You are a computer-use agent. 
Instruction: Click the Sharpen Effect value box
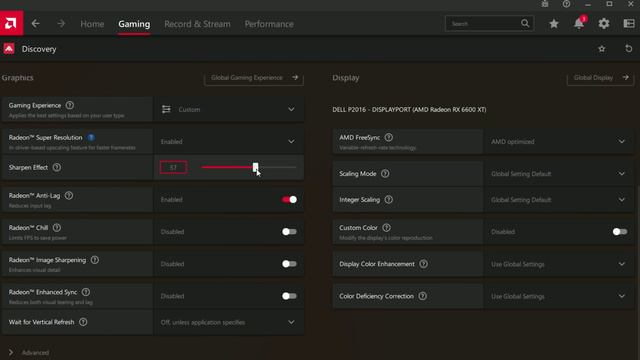(x=173, y=167)
